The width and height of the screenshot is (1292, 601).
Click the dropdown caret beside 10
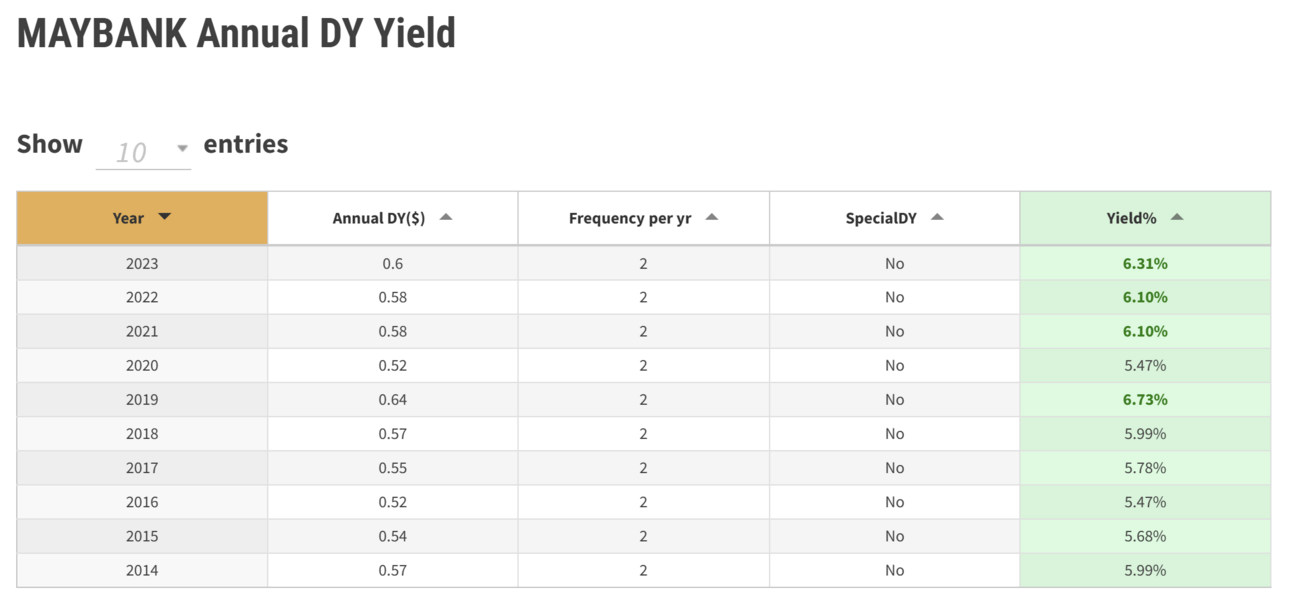click(182, 149)
